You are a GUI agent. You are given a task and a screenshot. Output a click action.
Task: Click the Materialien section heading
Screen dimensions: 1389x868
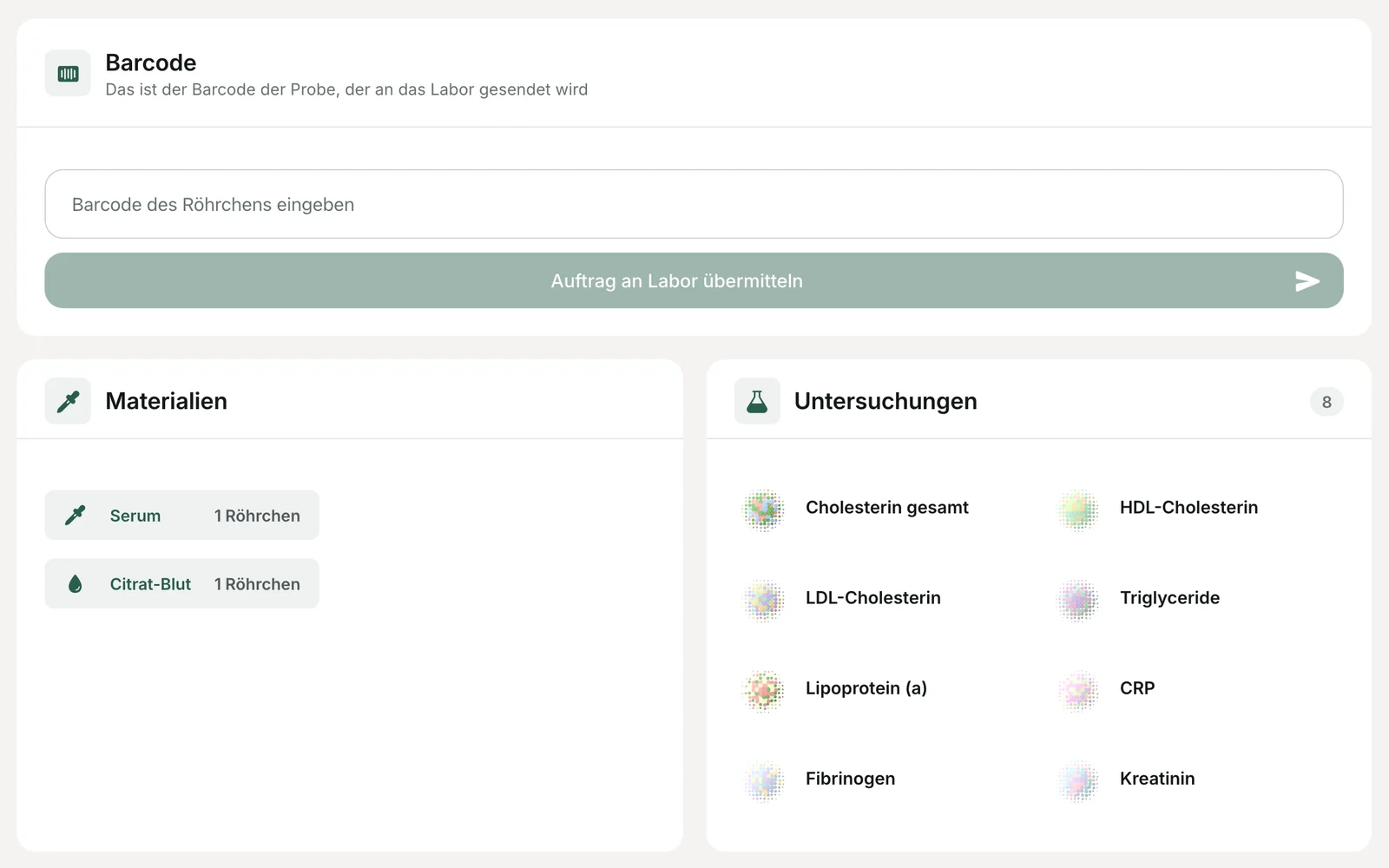pos(167,401)
